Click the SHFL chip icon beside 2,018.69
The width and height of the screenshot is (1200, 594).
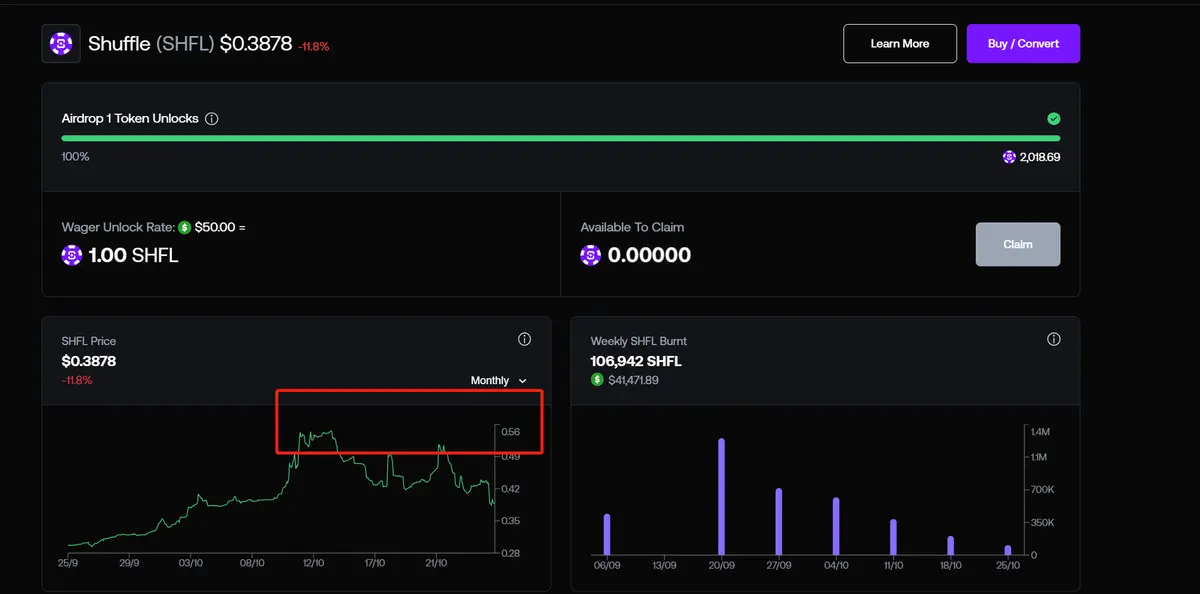[x=1009, y=157]
